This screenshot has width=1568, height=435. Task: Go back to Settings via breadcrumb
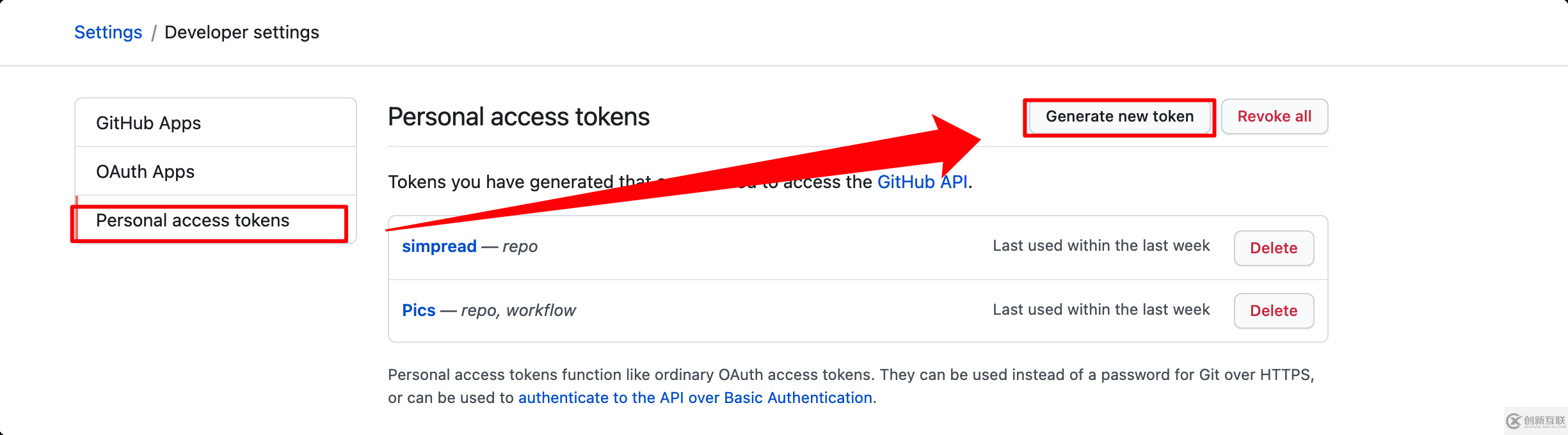108,32
